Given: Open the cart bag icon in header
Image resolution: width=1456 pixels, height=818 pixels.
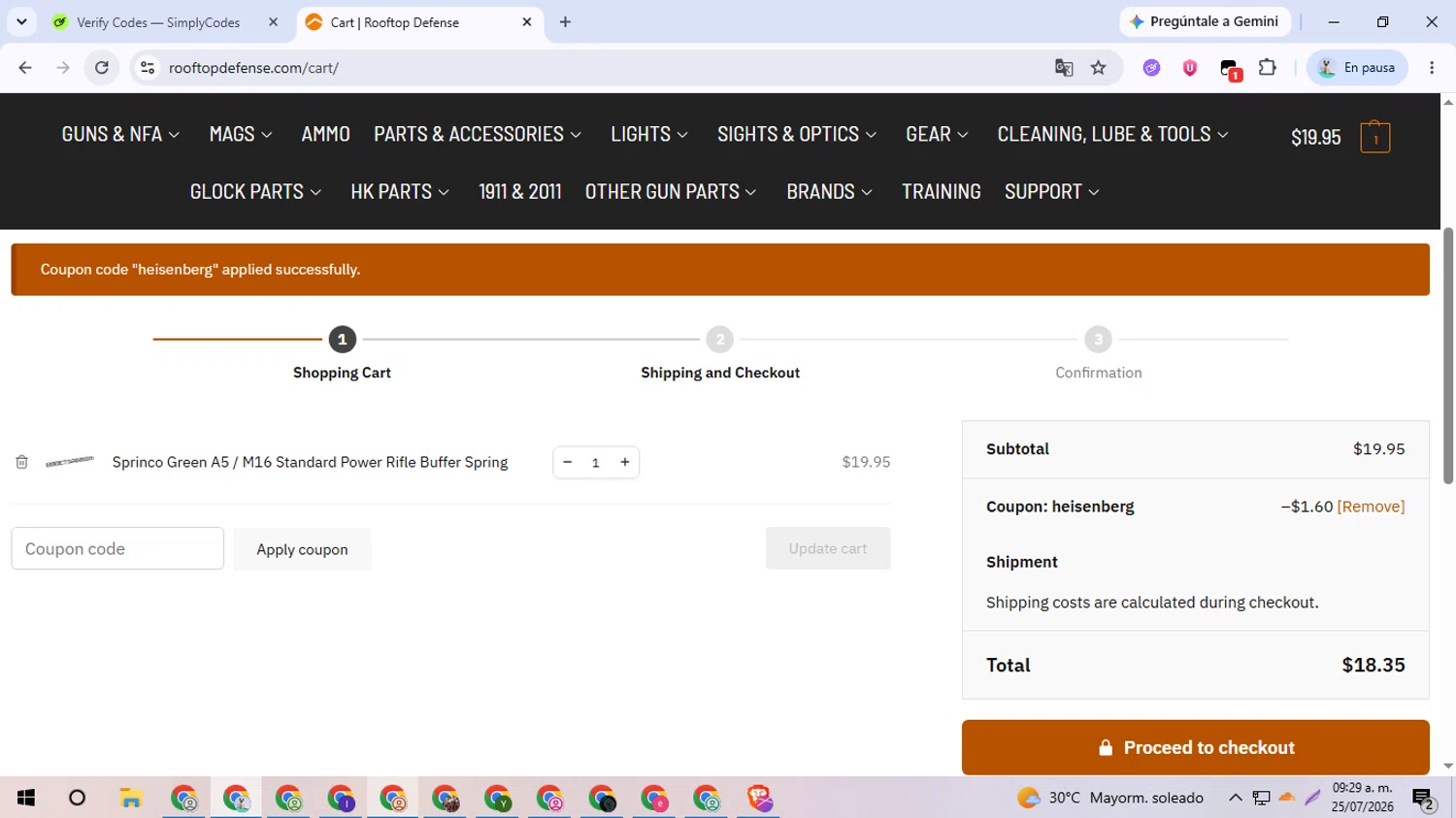Looking at the screenshot, I should 1374,138.
